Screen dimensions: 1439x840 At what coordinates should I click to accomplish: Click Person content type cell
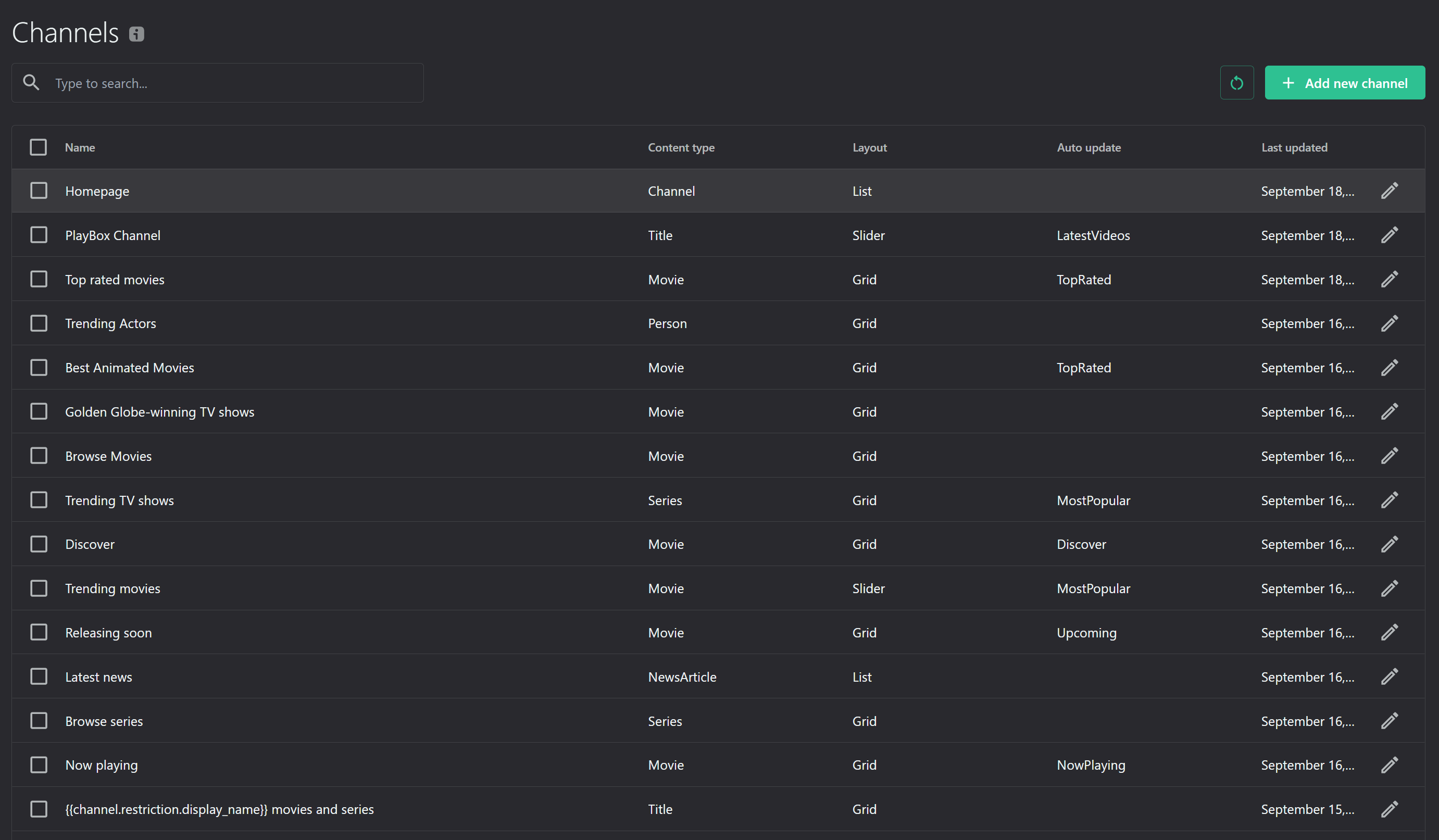pyautogui.click(x=667, y=323)
